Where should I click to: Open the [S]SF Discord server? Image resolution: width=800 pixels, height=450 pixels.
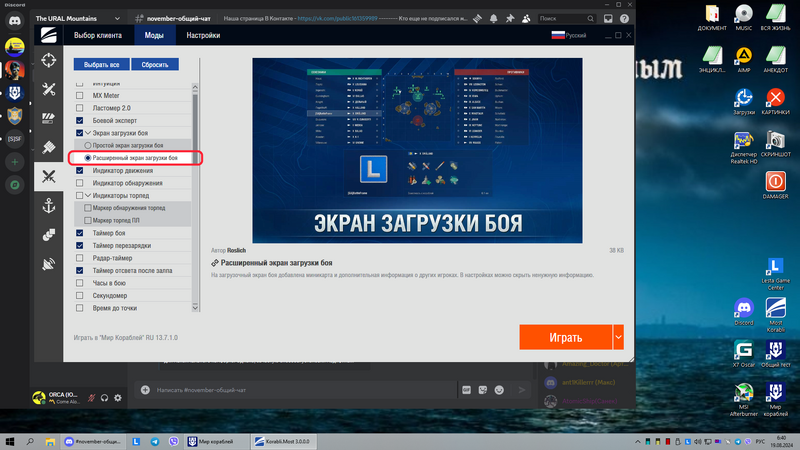(x=15, y=139)
